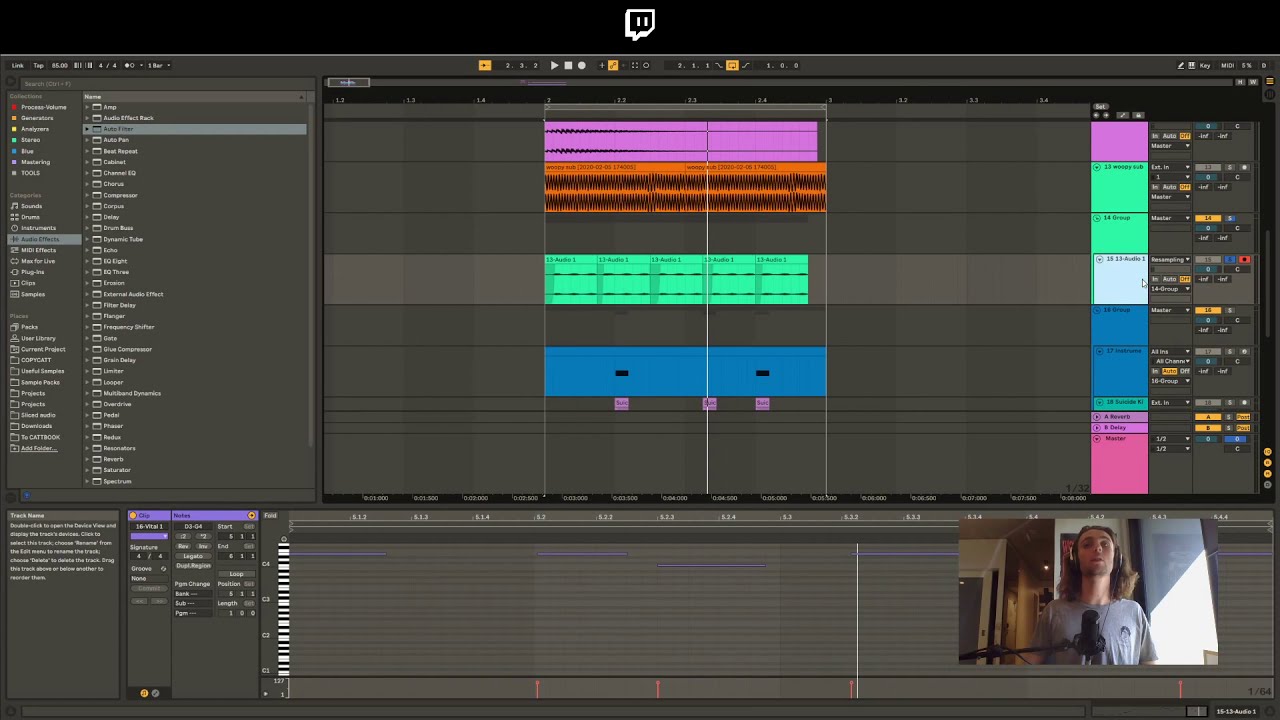
Task: Select the Stereo collection
Action: [30, 140]
